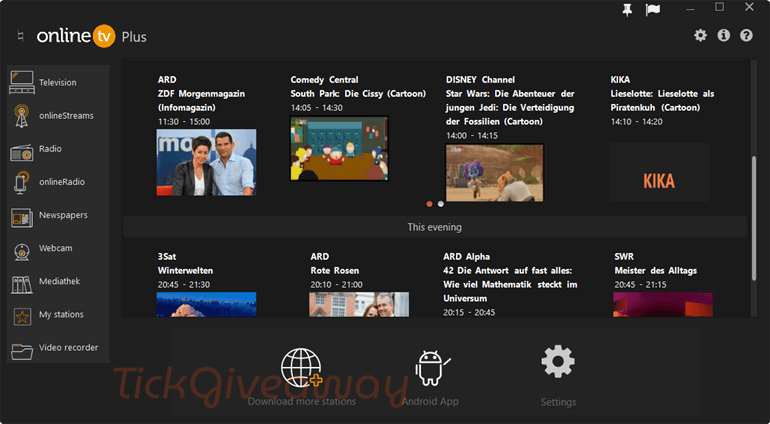Screen dimensions: 770x424
Task: Click the vertical scrollbar thumb
Action: (x=754, y=218)
